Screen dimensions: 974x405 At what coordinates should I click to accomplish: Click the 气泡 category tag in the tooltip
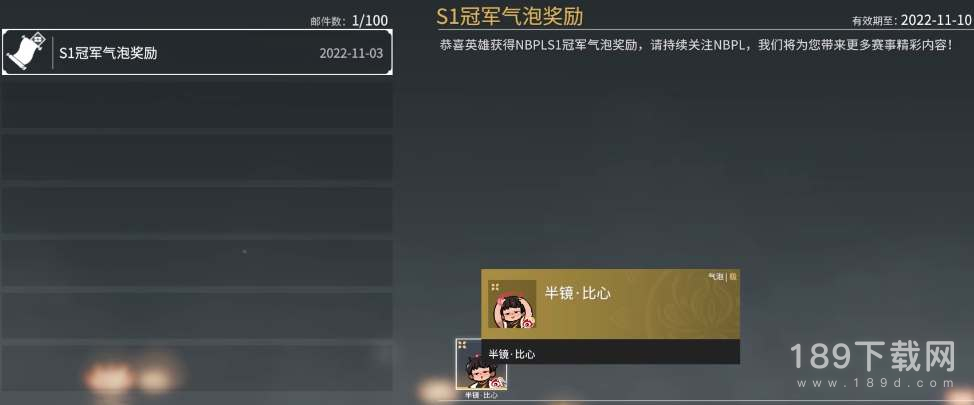716,276
